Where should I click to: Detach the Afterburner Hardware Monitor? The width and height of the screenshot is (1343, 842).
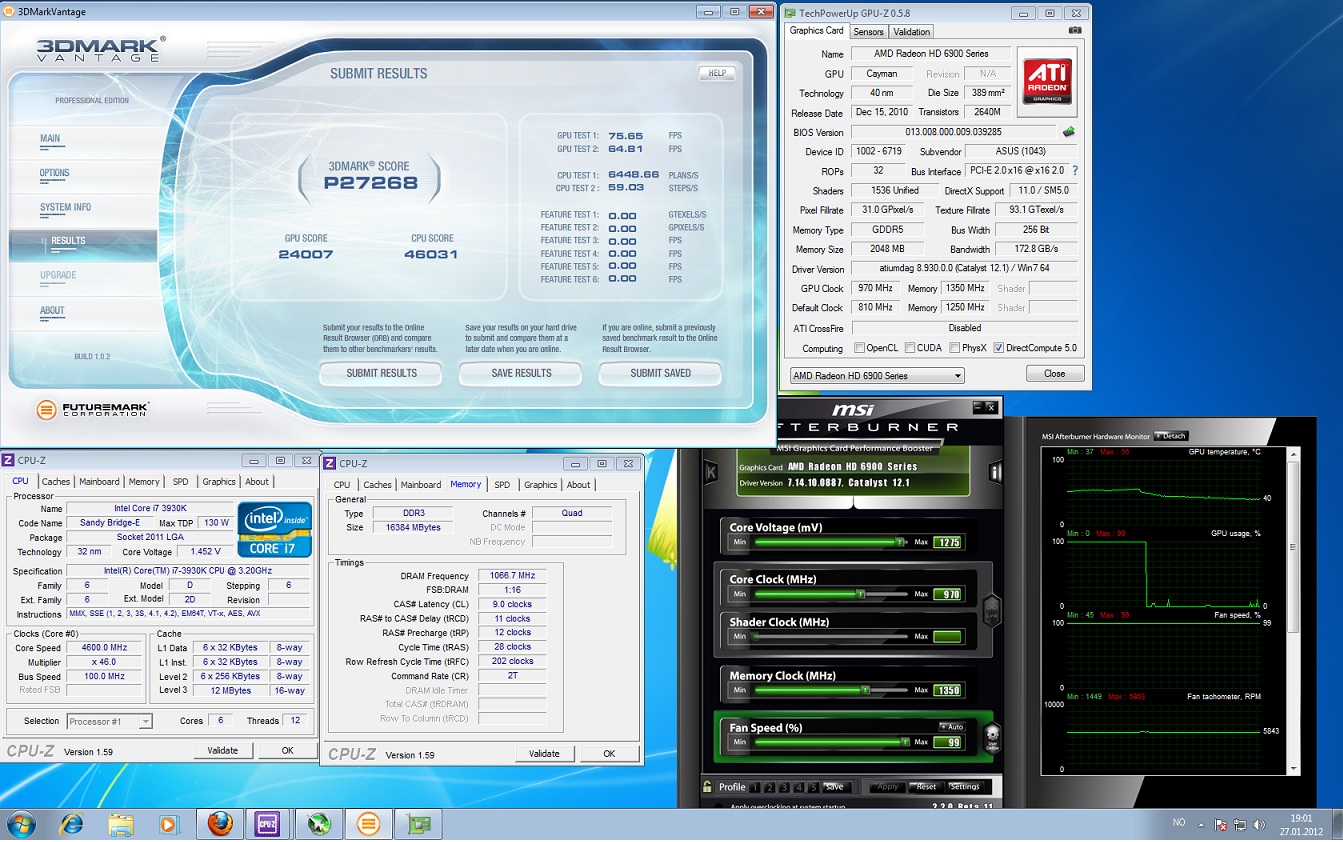point(1171,436)
